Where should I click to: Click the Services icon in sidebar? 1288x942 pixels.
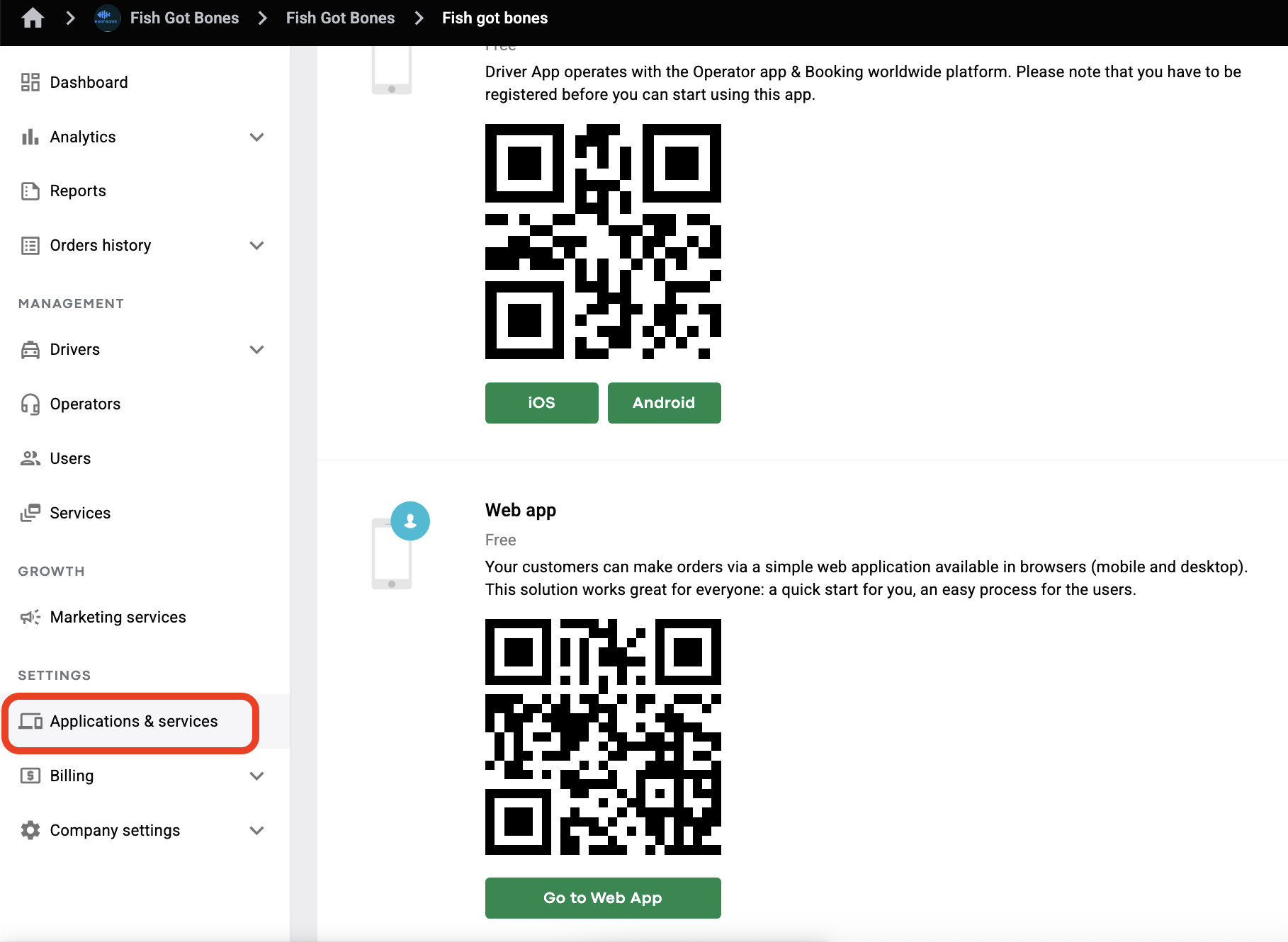point(30,513)
